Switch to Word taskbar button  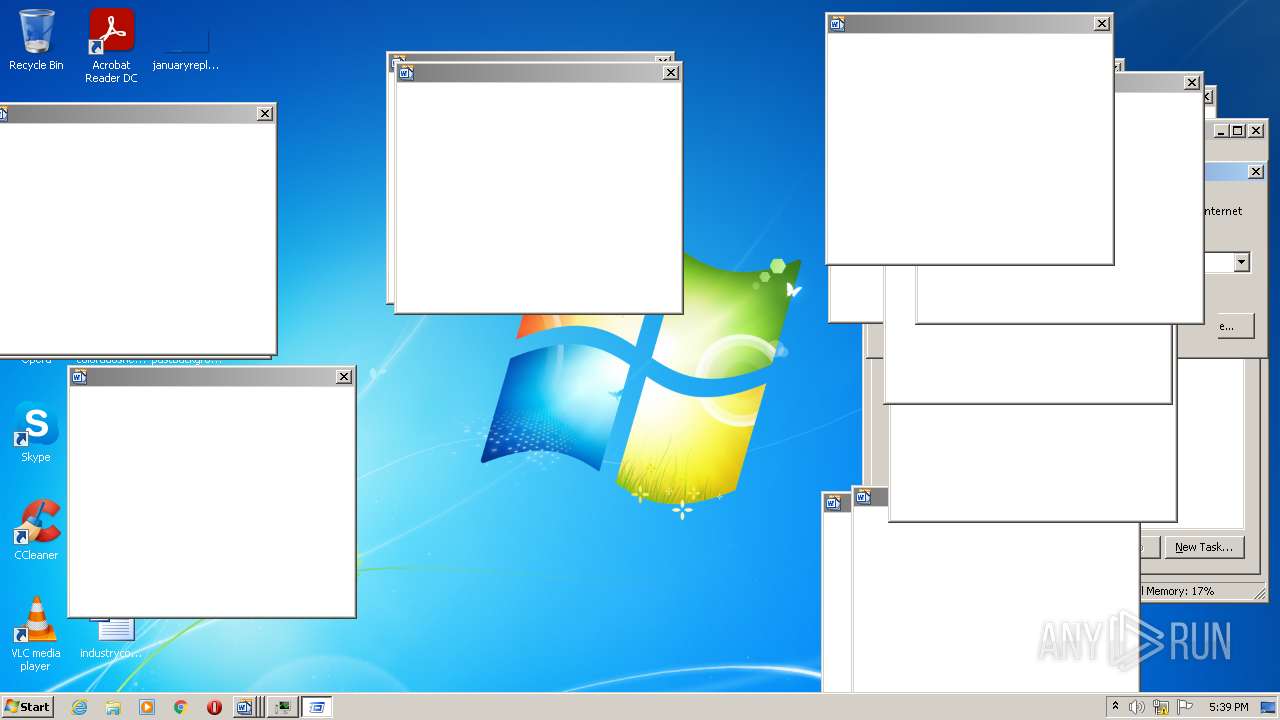[x=247, y=707]
